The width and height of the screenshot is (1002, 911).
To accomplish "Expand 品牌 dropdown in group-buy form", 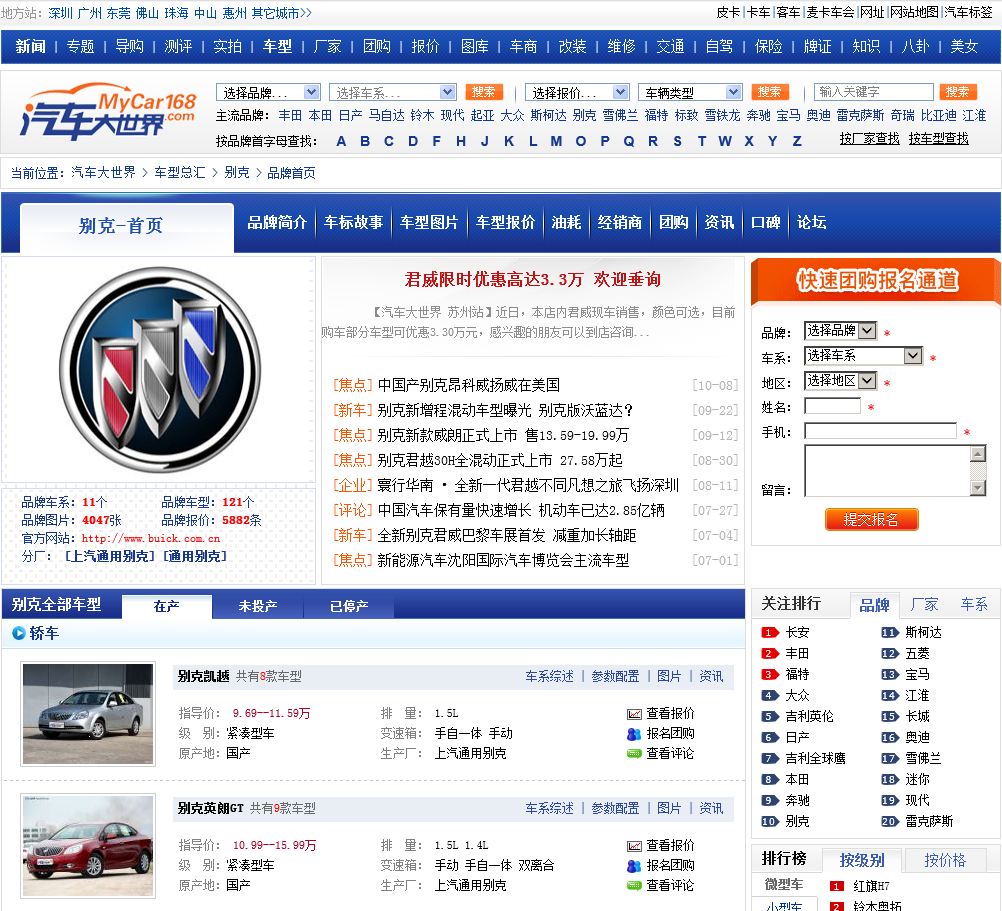I will 840,330.
